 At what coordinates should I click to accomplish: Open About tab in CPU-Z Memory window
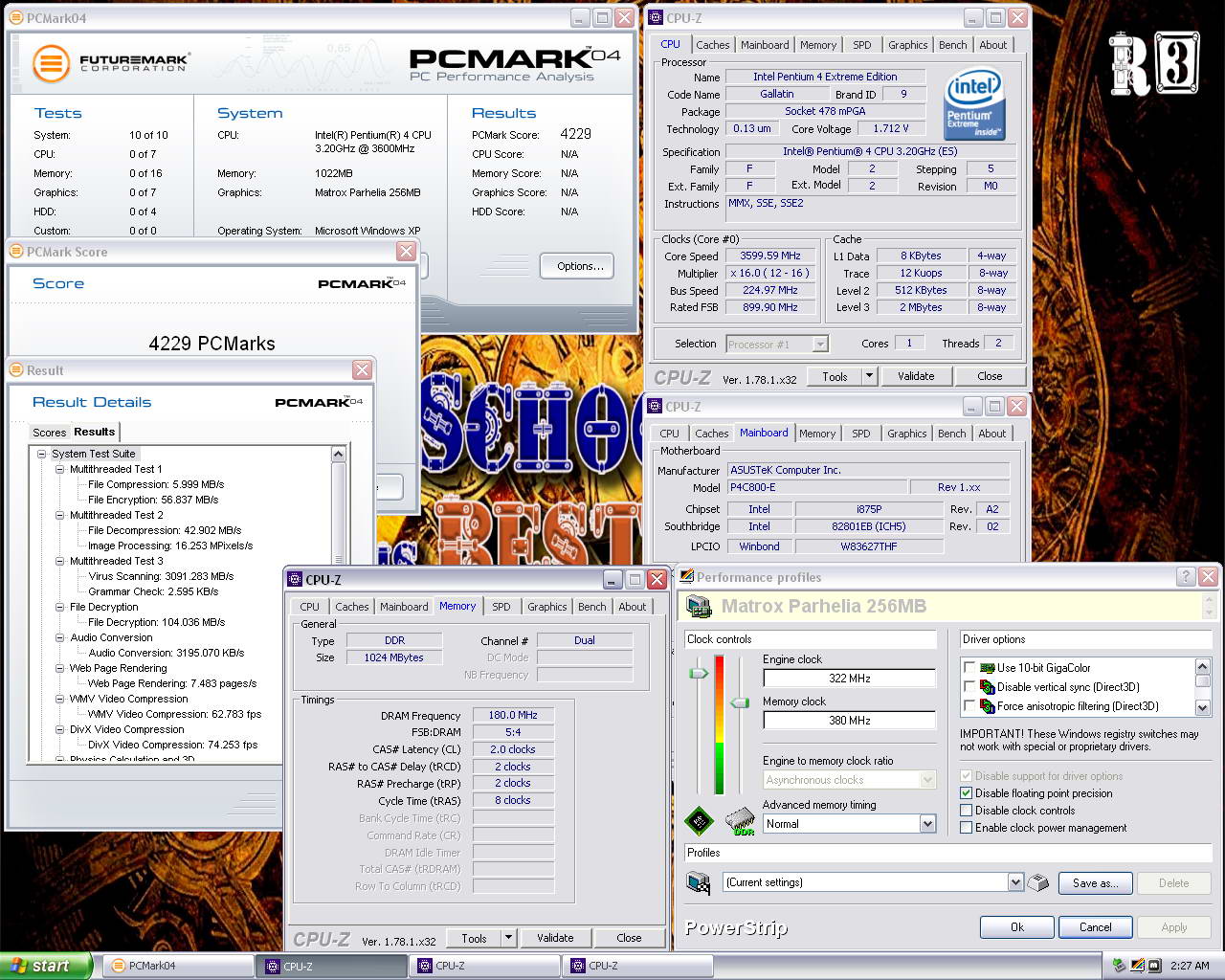(x=632, y=607)
